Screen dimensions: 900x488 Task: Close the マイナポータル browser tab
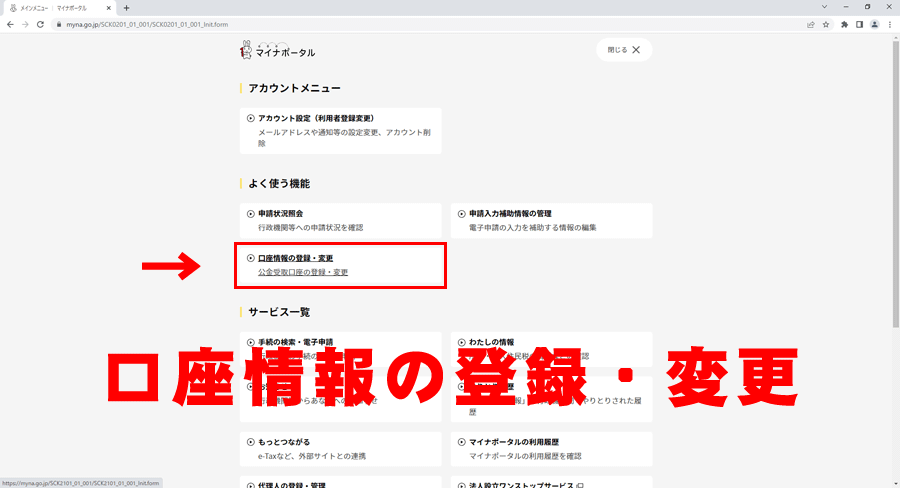pyautogui.click(x=108, y=8)
